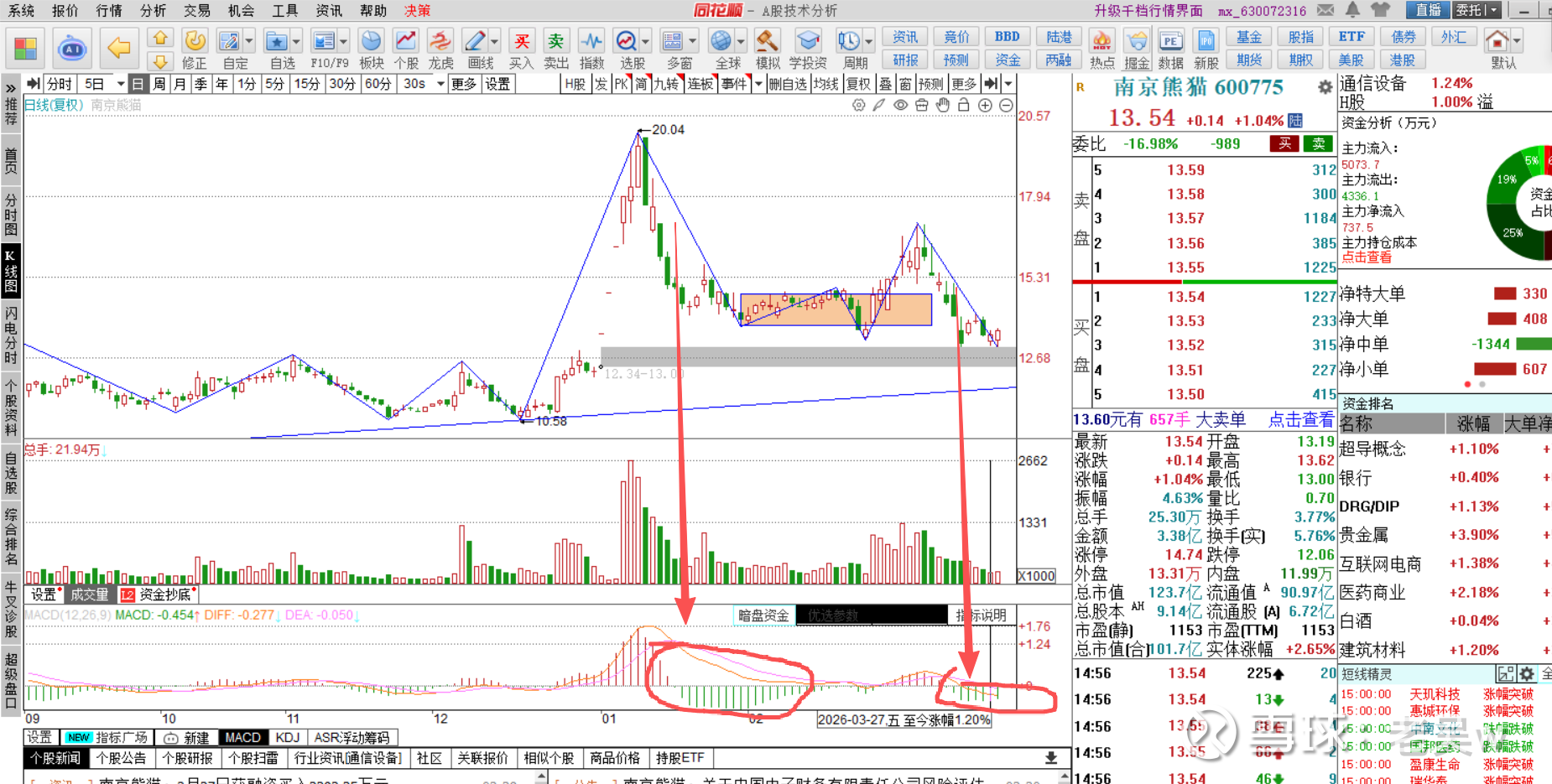Expand the 委托 trading dropdown arrow
The width and height of the screenshot is (1552, 784).
1492,10
